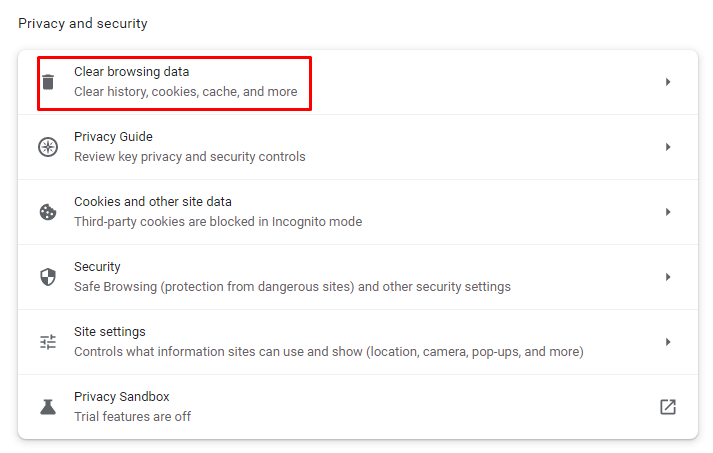Click the cookie icon
Viewport: 713px width, 453px height.
pos(48,212)
